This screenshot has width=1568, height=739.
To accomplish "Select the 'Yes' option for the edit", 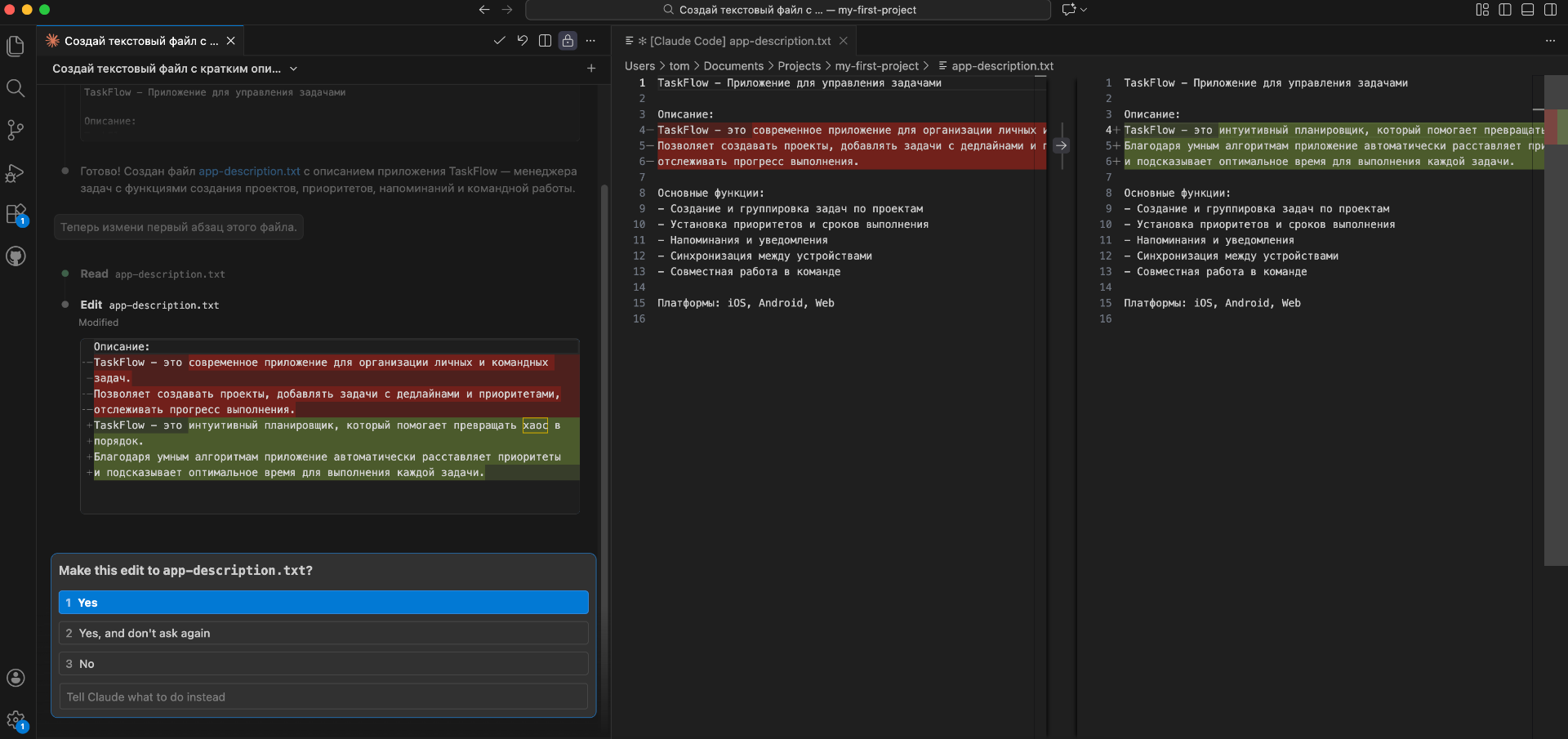I will click(323, 602).
